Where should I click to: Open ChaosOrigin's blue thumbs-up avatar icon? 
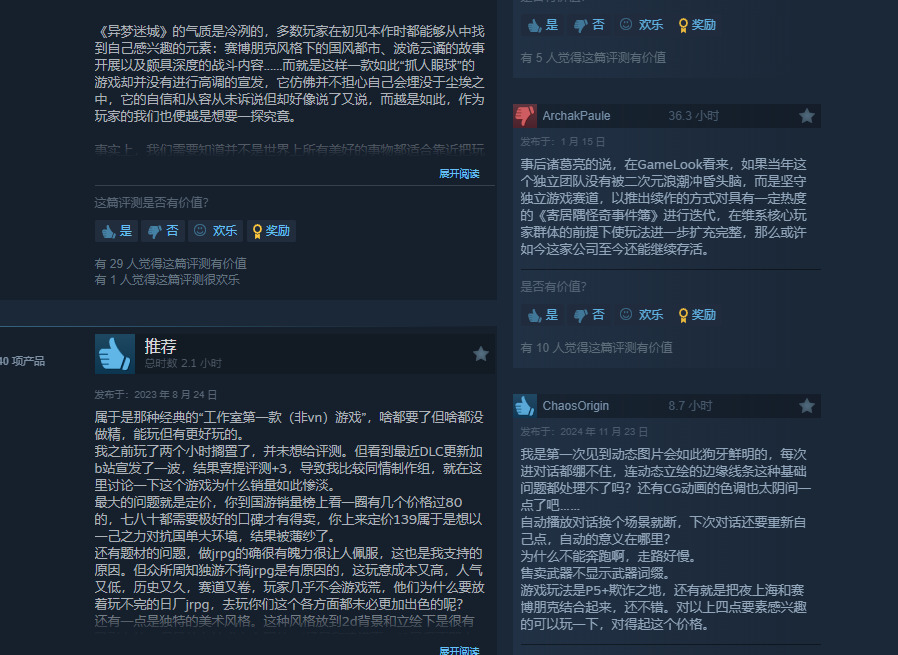point(525,406)
